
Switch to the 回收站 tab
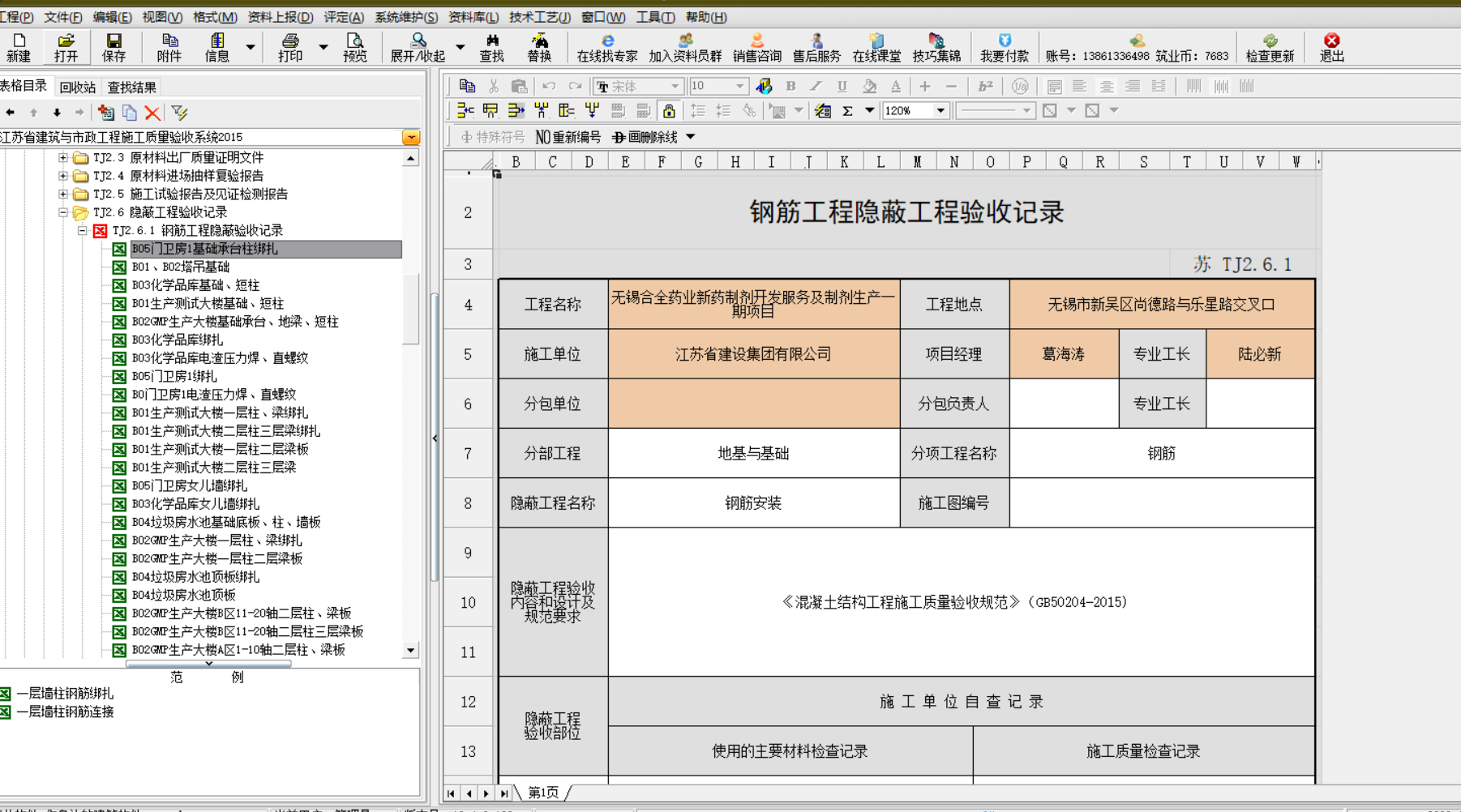pyautogui.click(x=78, y=88)
